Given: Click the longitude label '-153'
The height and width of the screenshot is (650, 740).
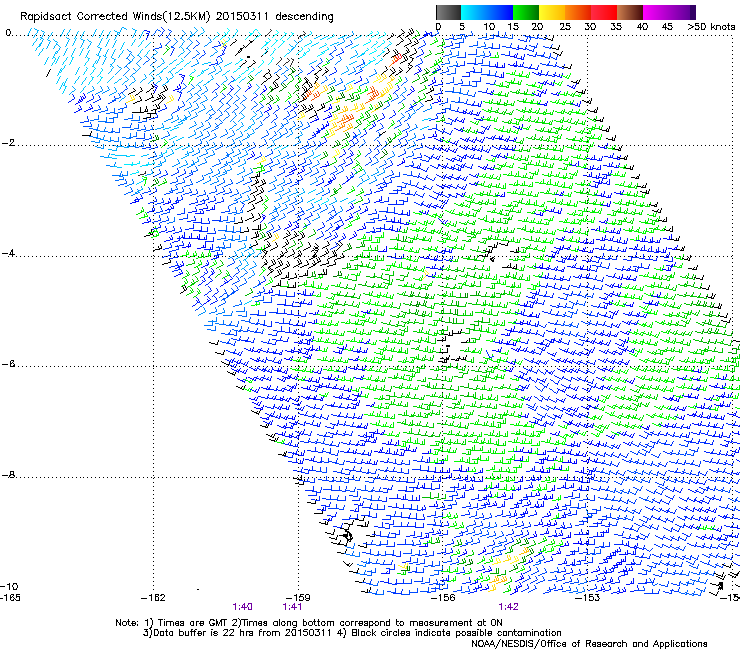Looking at the screenshot, I should click(588, 598).
